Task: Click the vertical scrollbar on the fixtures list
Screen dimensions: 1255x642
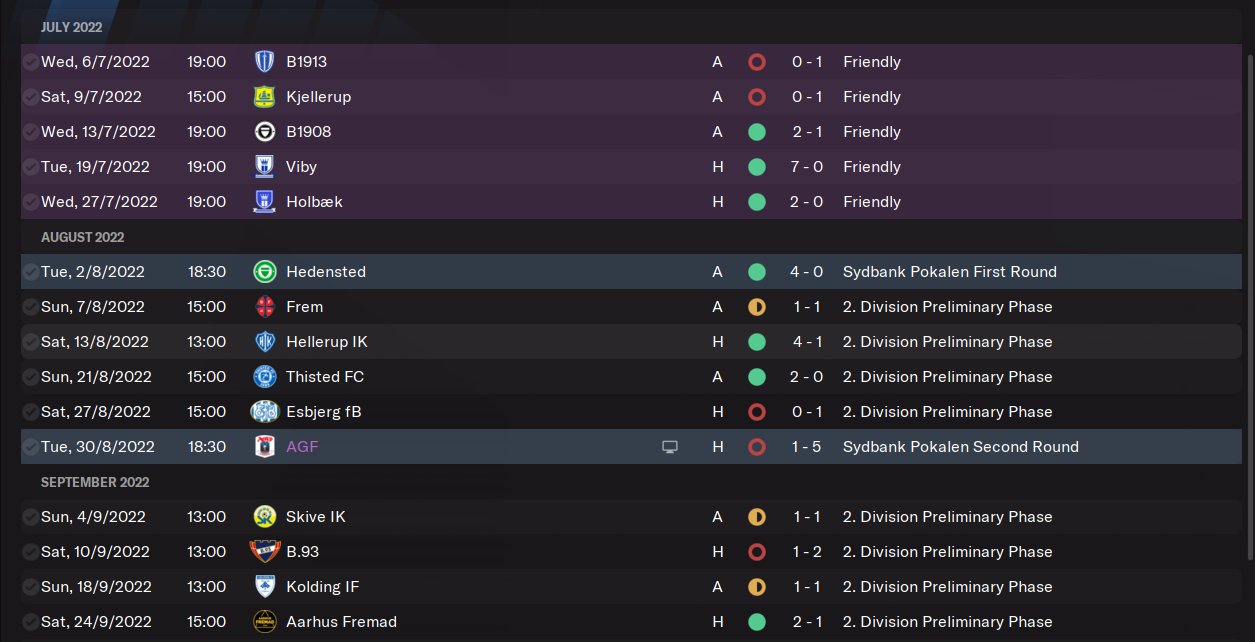Action: (x=1247, y=300)
